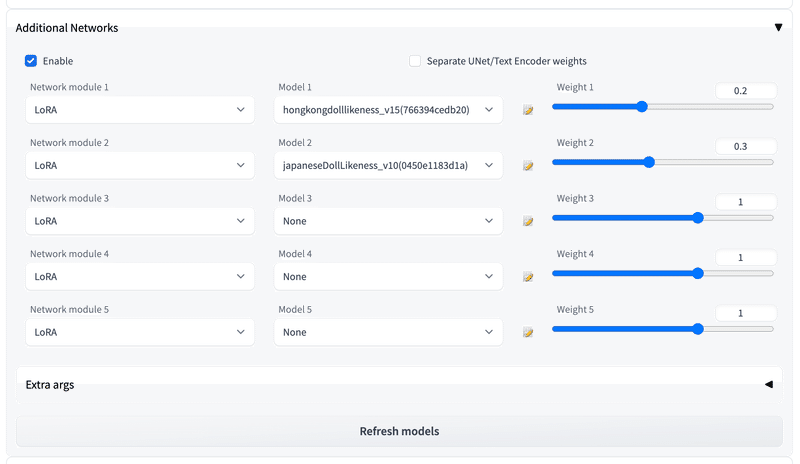This screenshot has height=464, width=800.
Task: Open the Network module 4 dropdown
Action: 140,276
